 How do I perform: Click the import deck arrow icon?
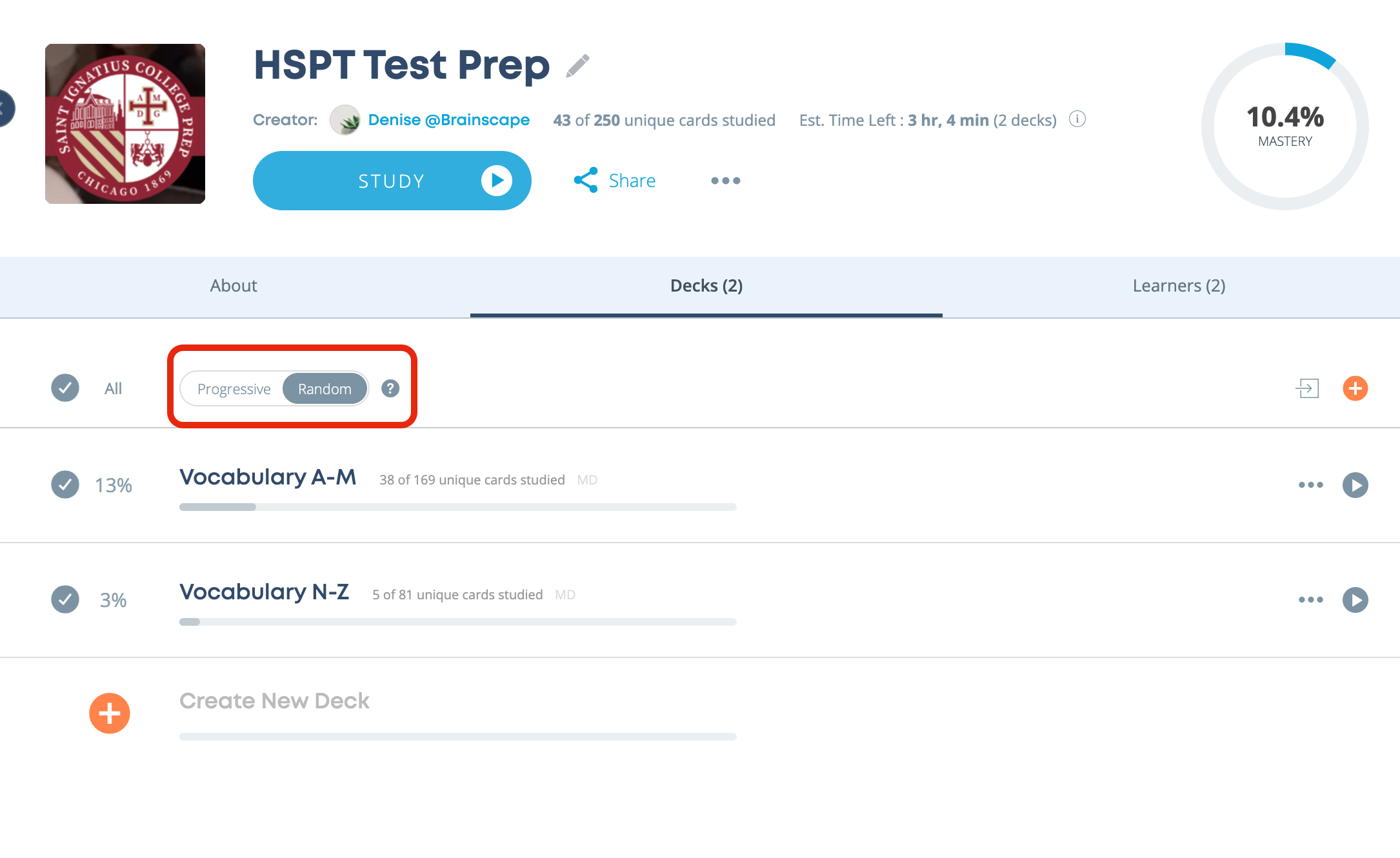[1307, 388]
